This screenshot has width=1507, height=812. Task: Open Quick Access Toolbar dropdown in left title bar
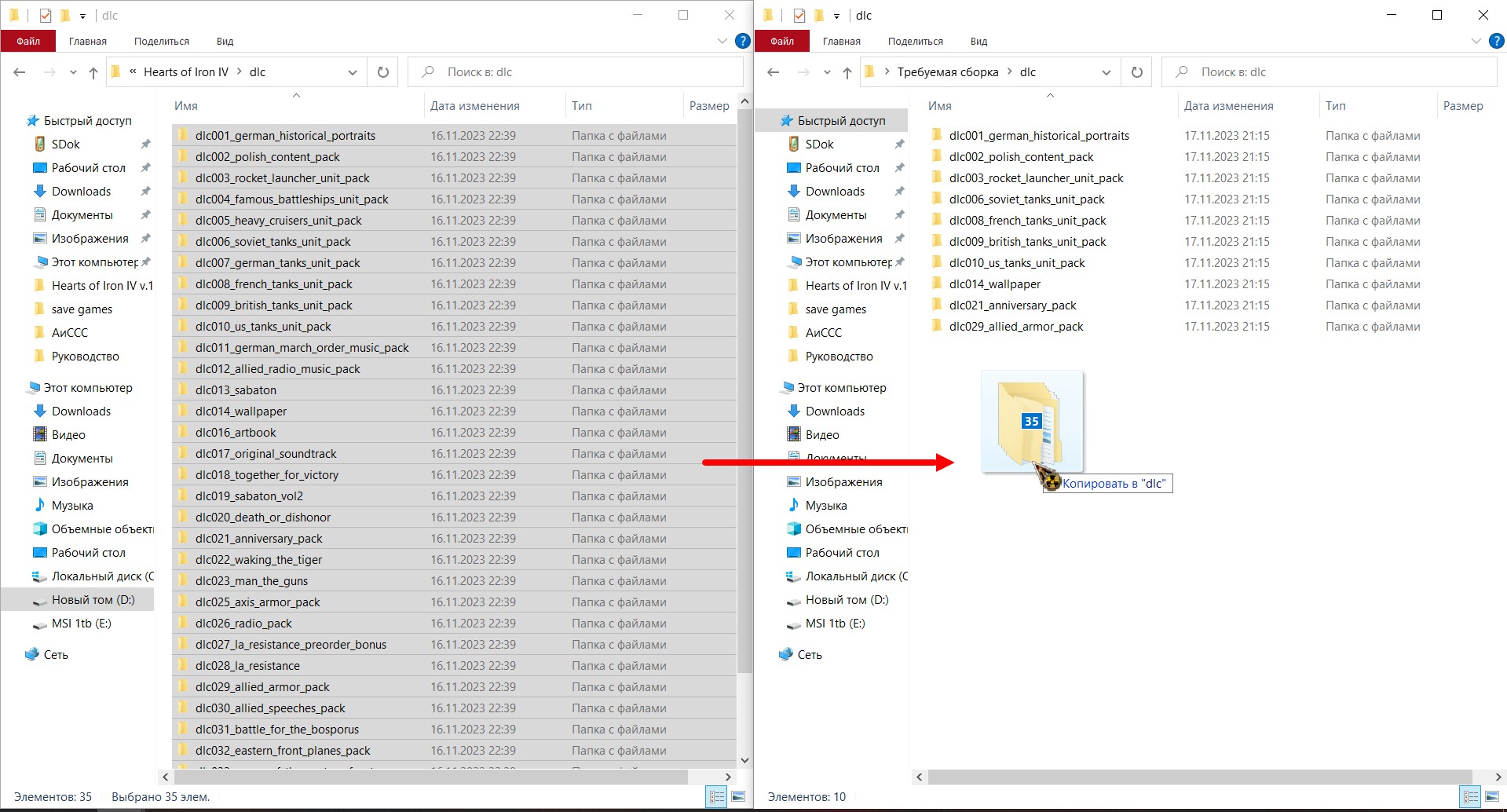click(x=82, y=16)
